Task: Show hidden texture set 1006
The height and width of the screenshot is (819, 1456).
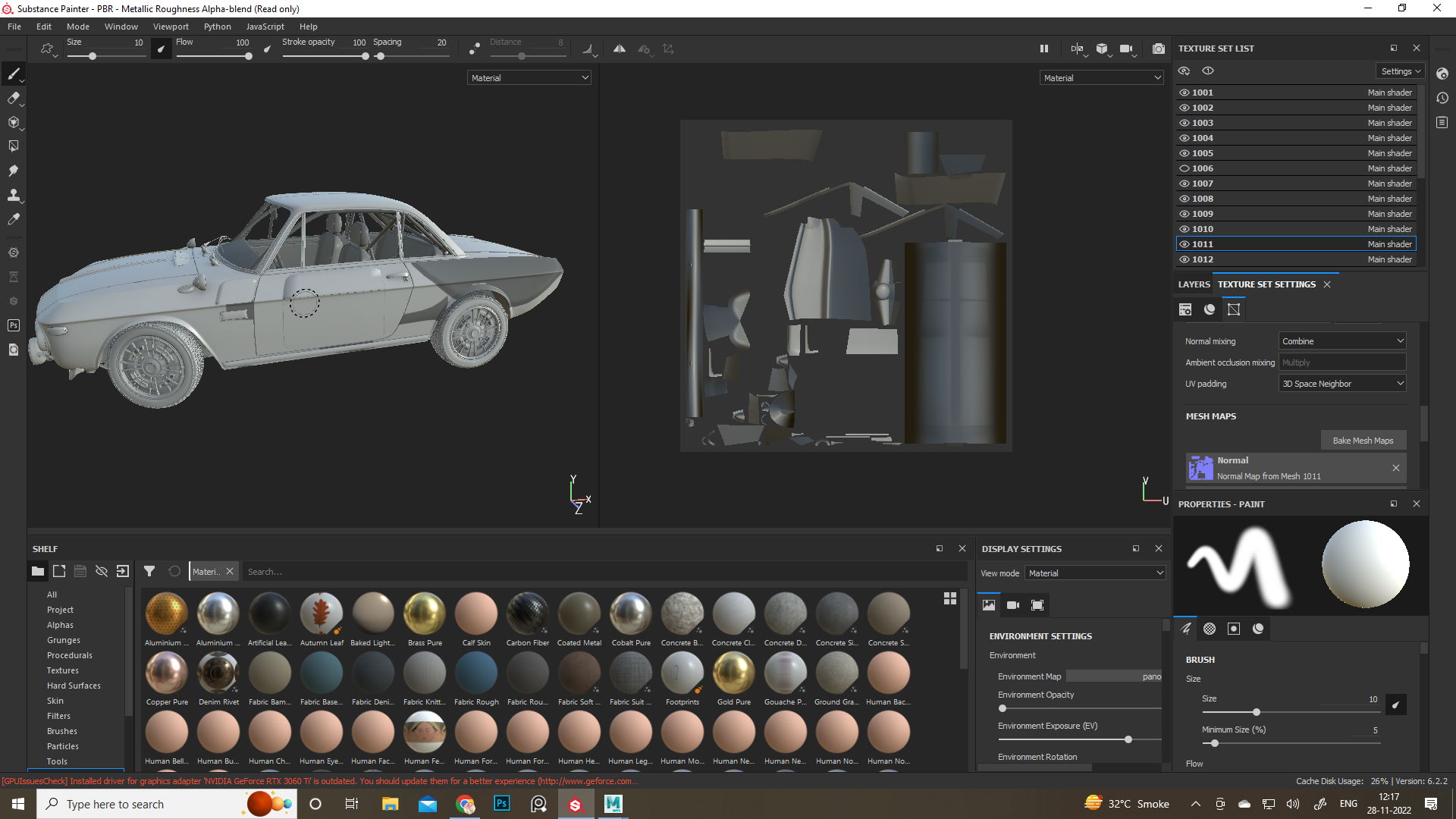Action: point(1184,168)
